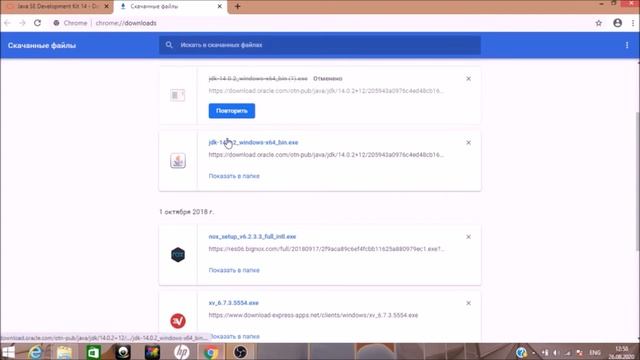Viewport: 640px width, 360px height.
Task: Click the red ExpressVPN file icon
Action: [x=178, y=321]
